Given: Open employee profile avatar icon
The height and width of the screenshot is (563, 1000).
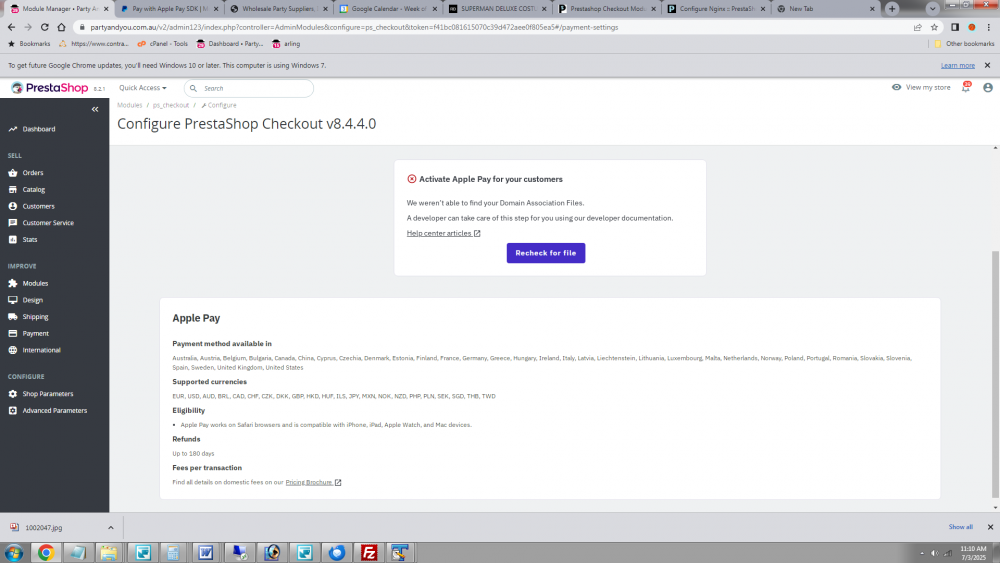Looking at the screenshot, I should (988, 87).
